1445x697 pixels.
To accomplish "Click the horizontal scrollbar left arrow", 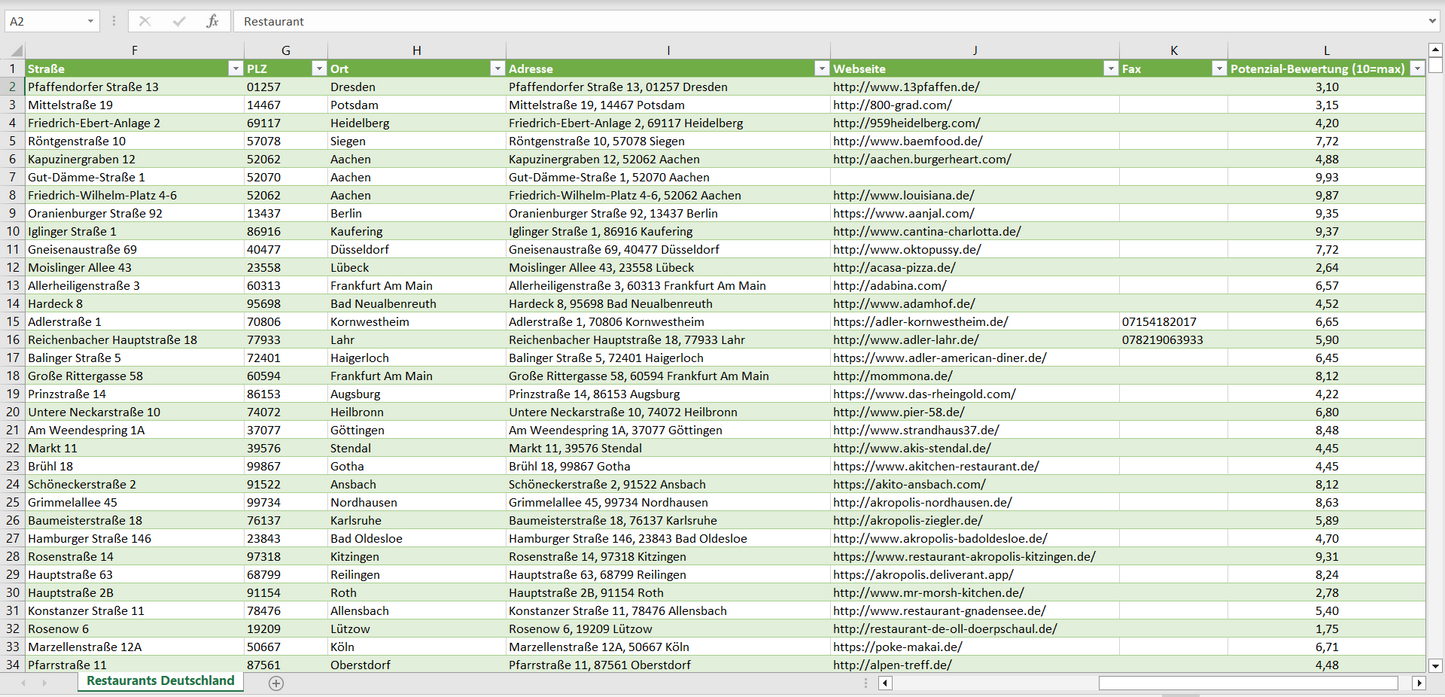I will coord(885,683).
